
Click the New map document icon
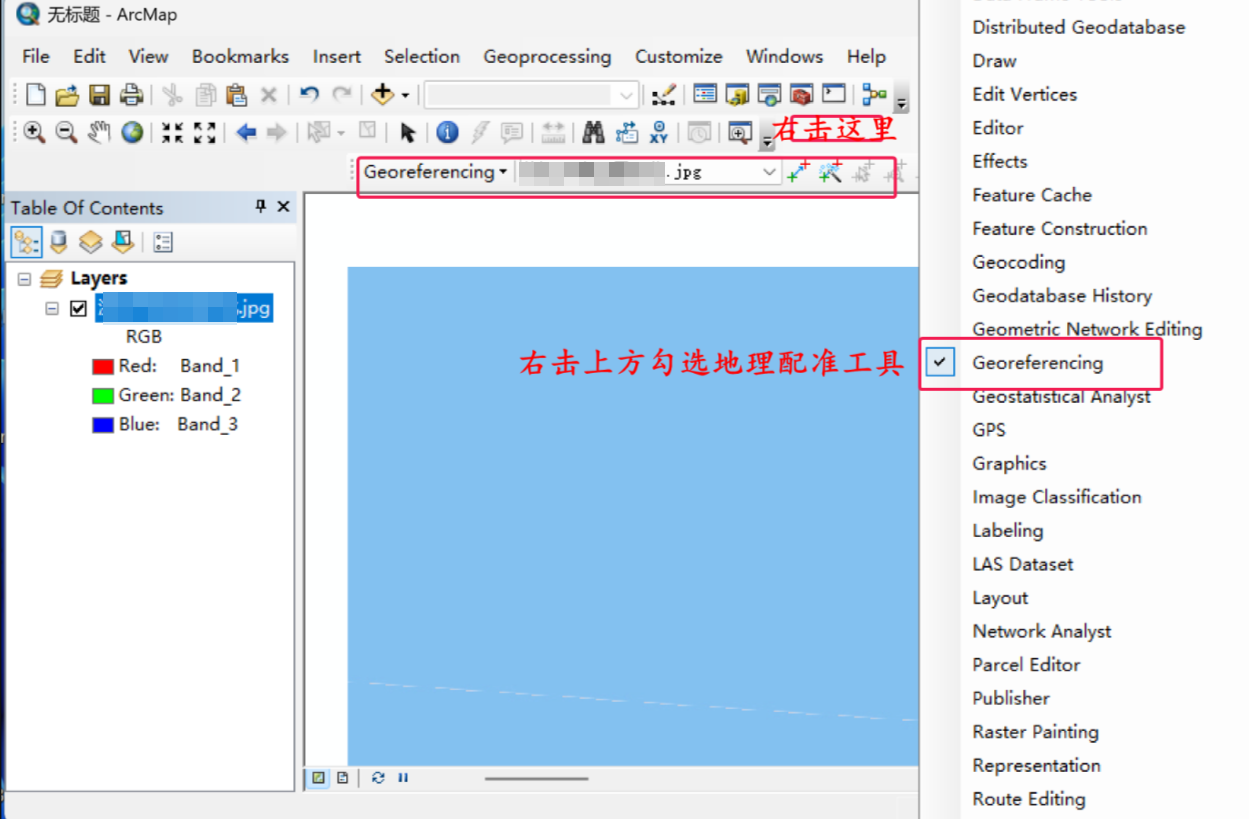coord(36,95)
